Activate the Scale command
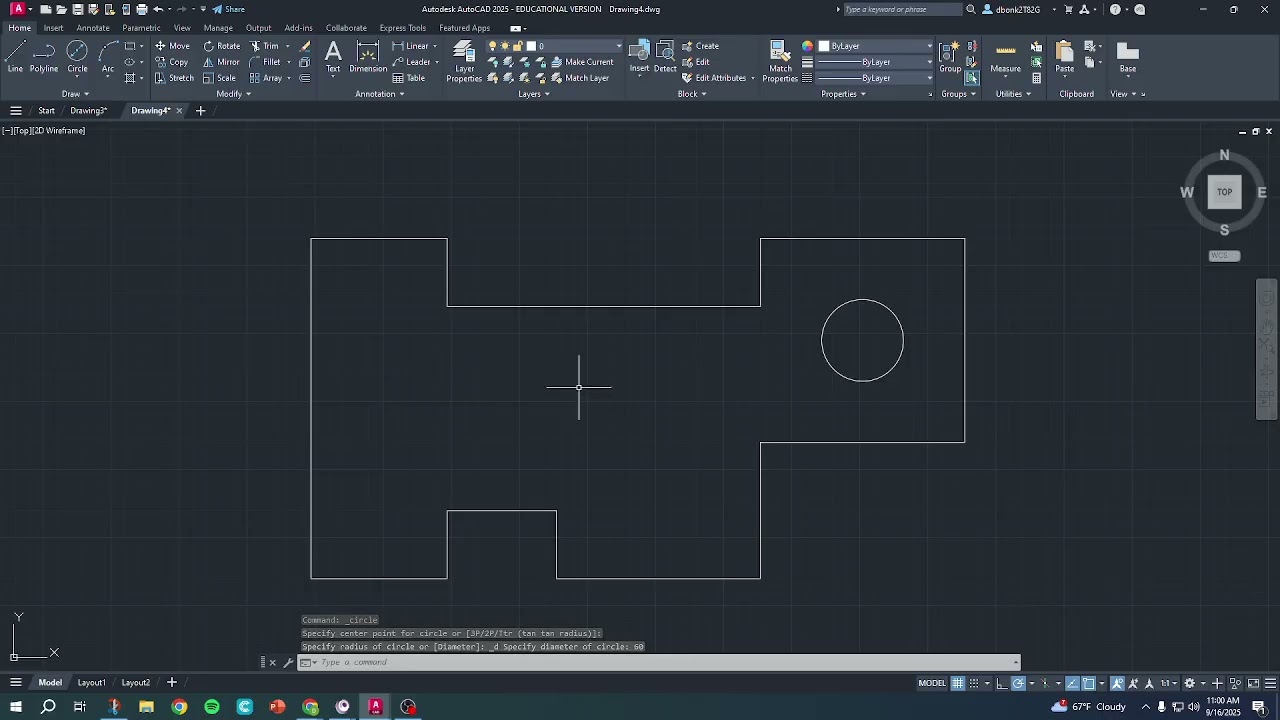Image resolution: width=1280 pixels, height=720 pixels. 220,78
